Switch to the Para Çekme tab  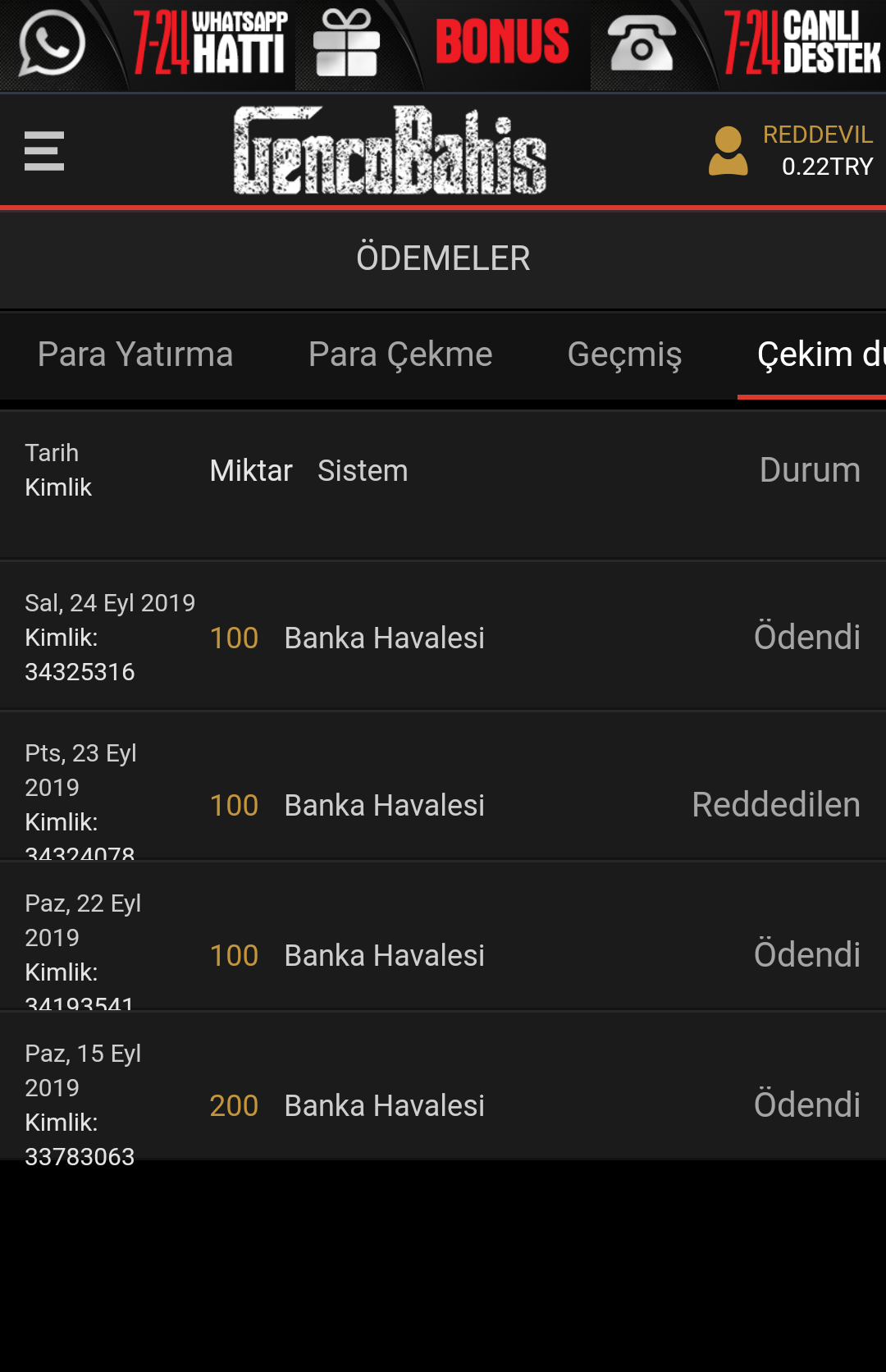coord(400,354)
